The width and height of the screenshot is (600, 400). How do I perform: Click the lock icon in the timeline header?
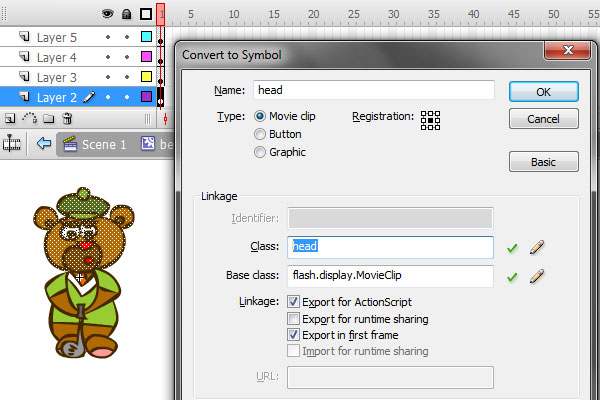tap(126, 14)
